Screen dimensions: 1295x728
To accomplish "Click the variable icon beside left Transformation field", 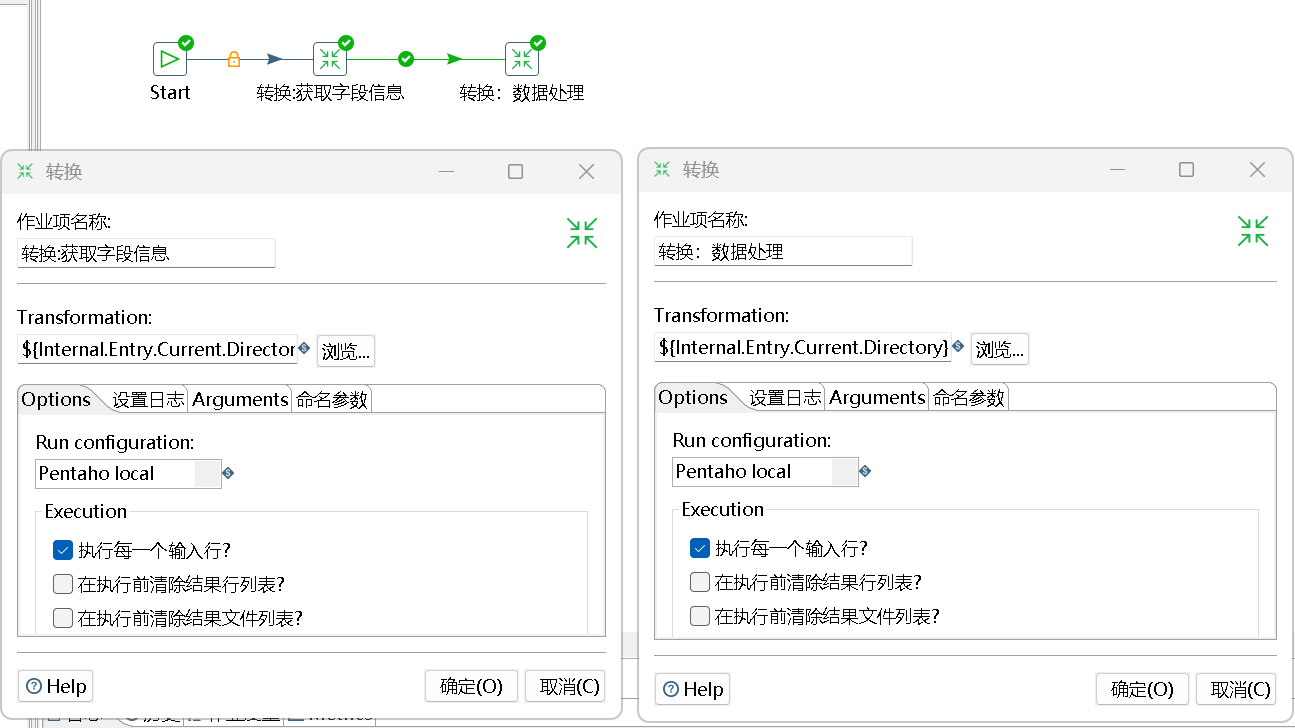I will coord(304,348).
